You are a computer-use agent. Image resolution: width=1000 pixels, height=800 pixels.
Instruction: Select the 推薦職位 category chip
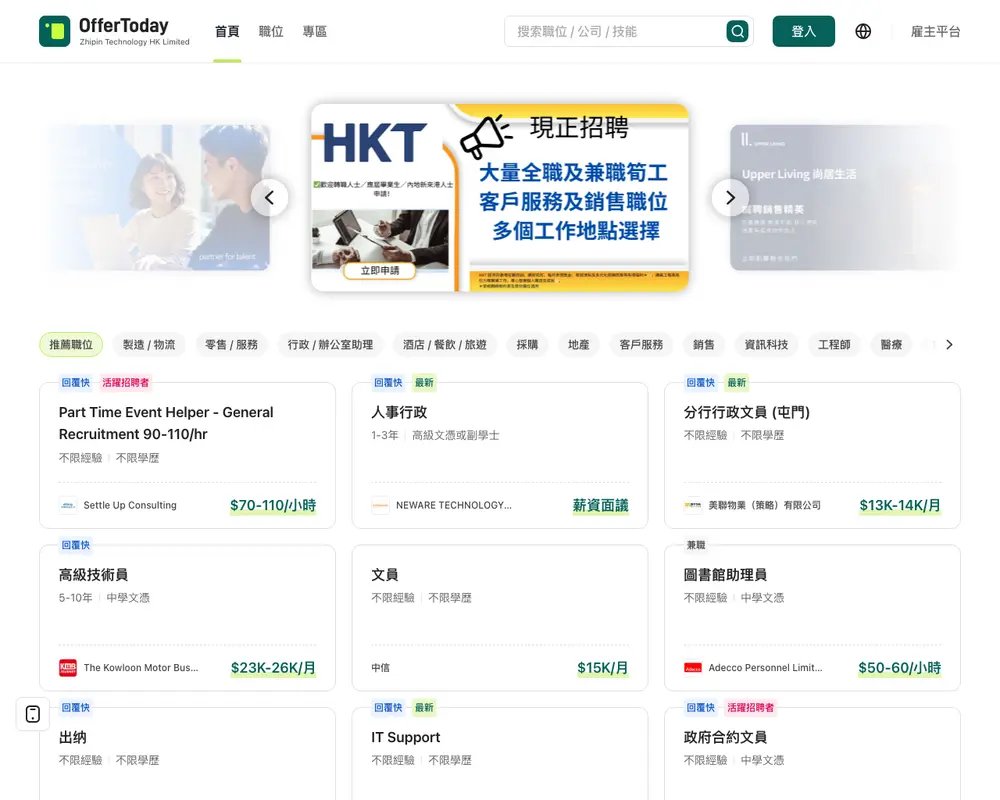(x=71, y=344)
